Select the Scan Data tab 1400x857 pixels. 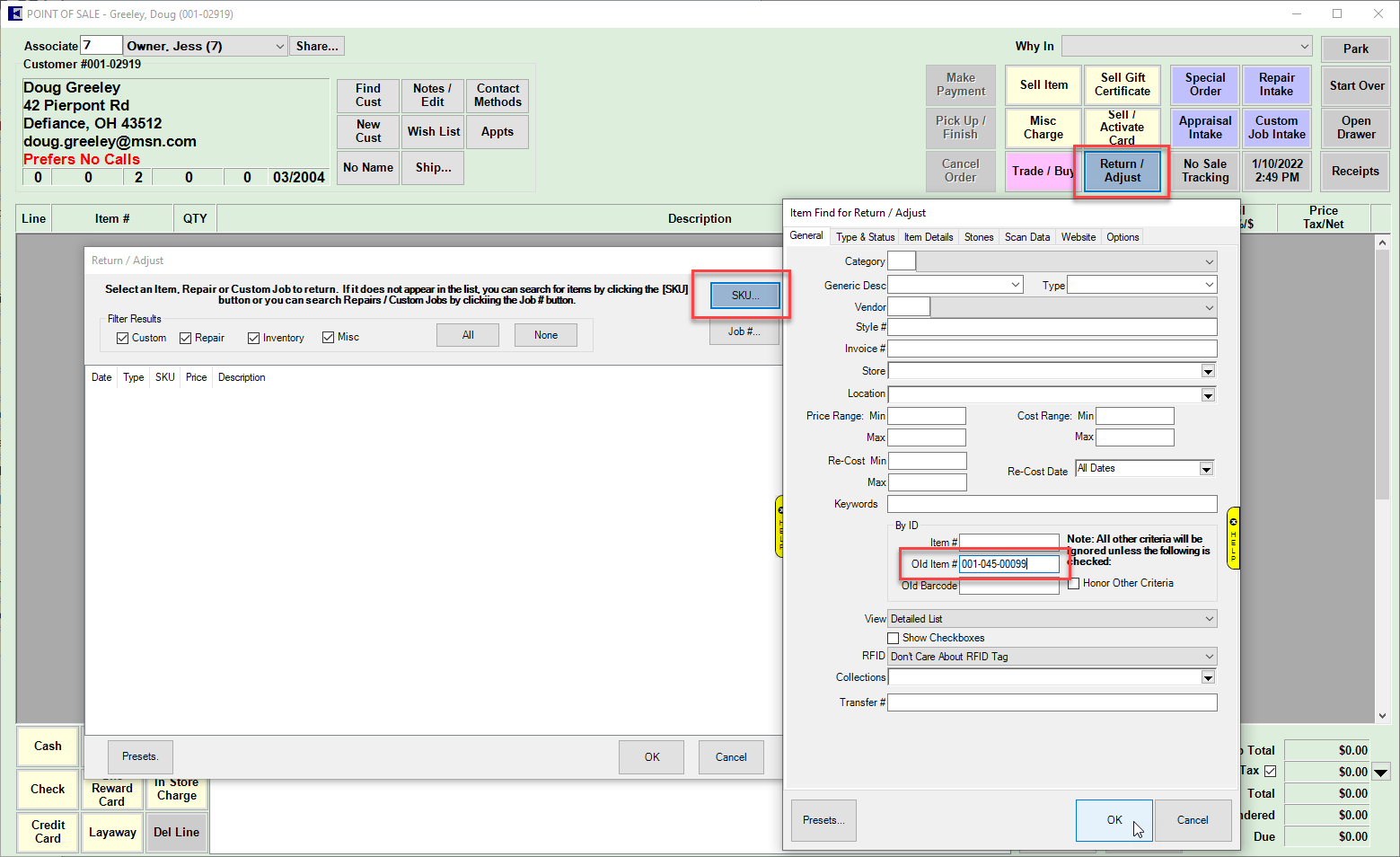(x=1026, y=237)
